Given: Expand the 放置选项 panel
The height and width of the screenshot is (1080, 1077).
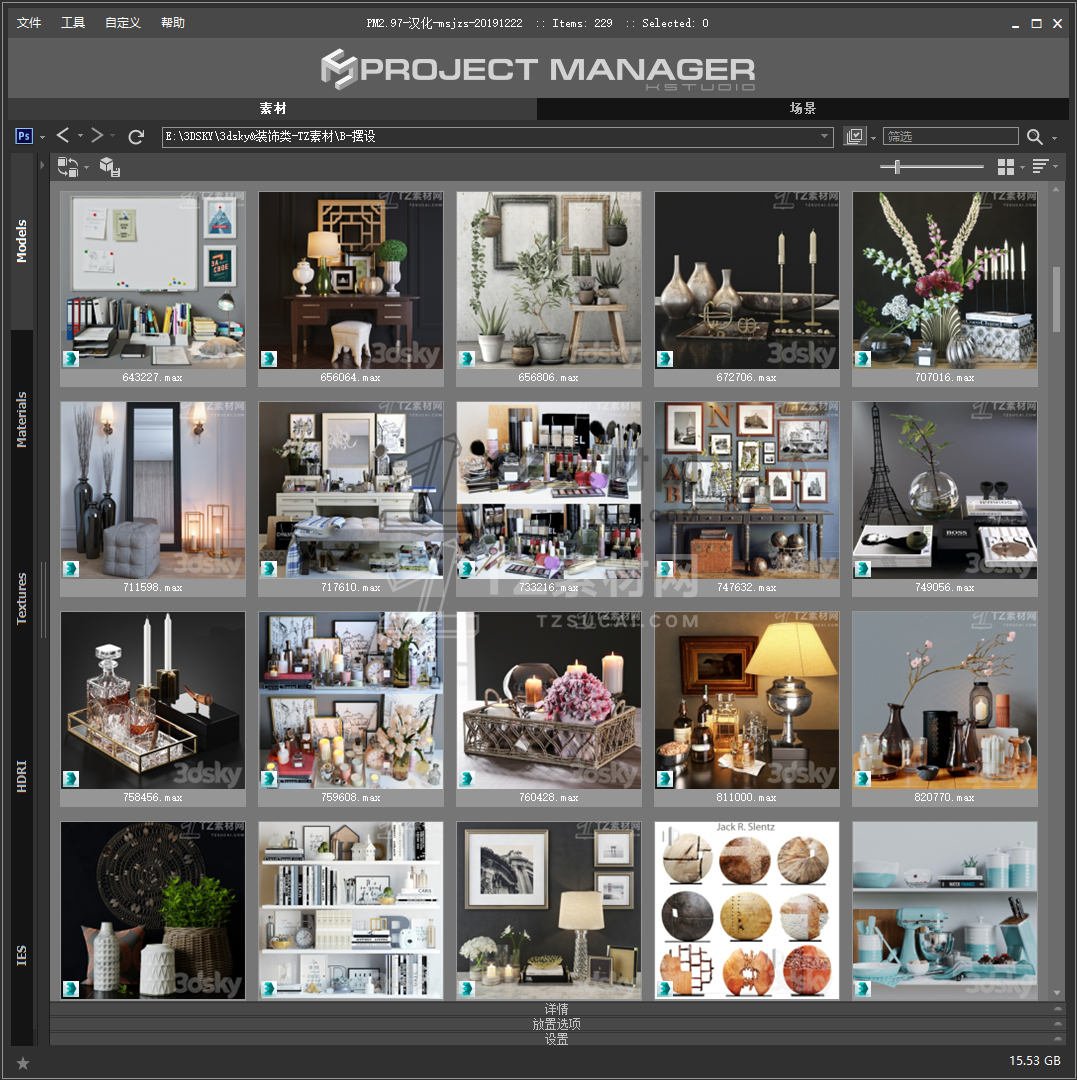Looking at the screenshot, I should coord(556,1024).
